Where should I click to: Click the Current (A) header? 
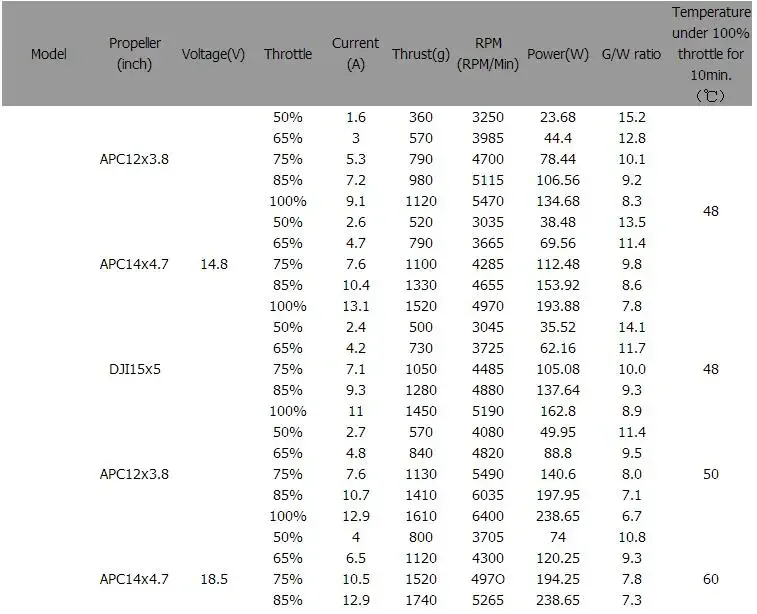(x=355, y=54)
